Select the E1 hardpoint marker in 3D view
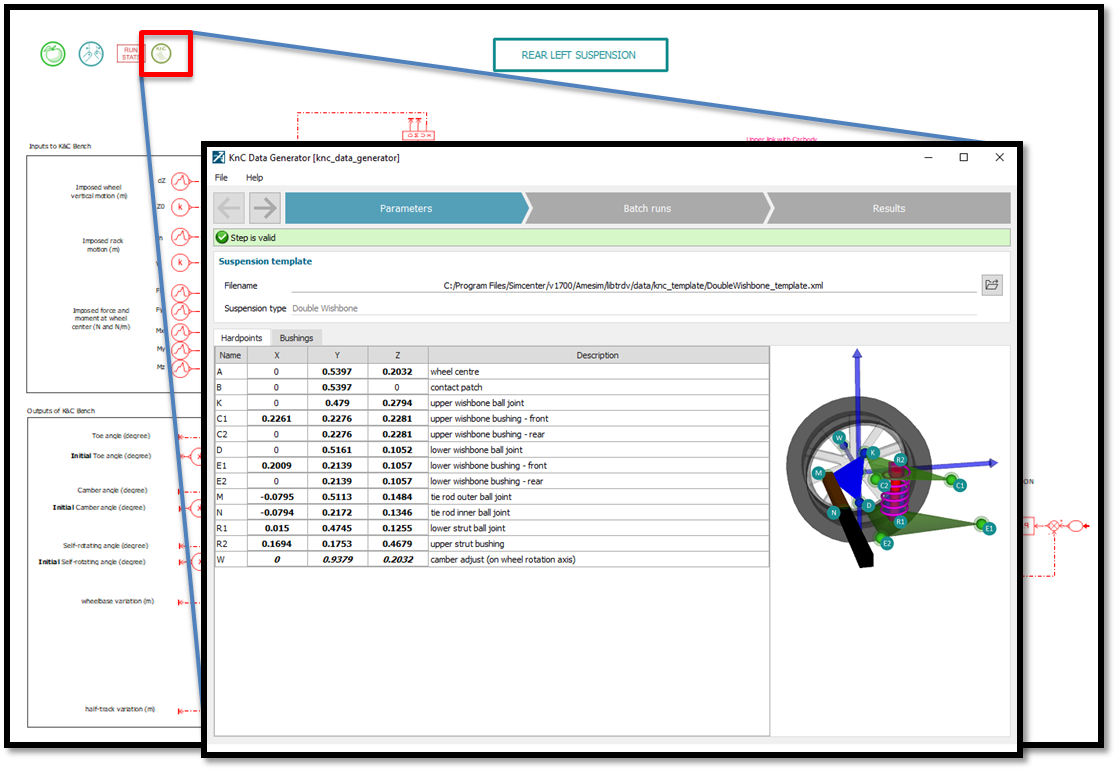Viewport: 1117px width, 771px height. pos(989,528)
